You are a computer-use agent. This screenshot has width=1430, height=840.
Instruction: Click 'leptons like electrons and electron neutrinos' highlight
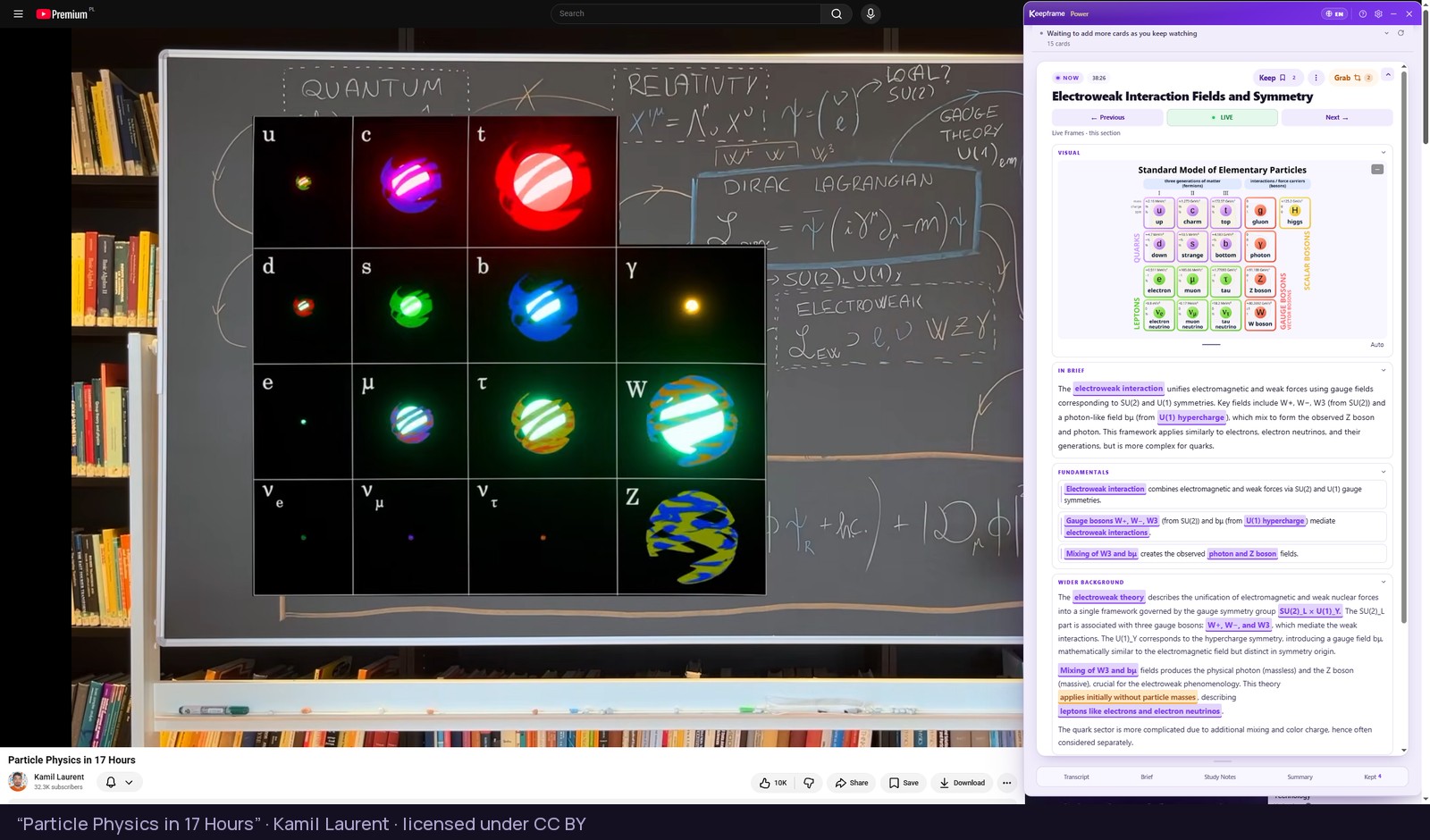(1140, 711)
